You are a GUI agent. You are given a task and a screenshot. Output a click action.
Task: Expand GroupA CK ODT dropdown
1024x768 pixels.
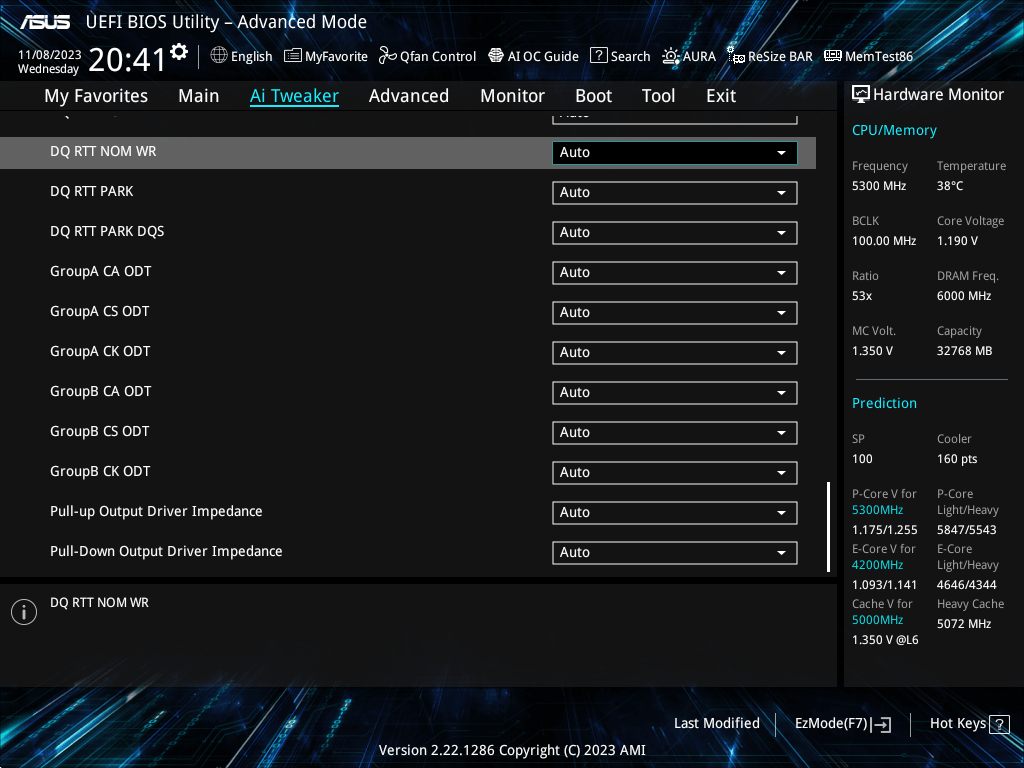click(x=675, y=353)
